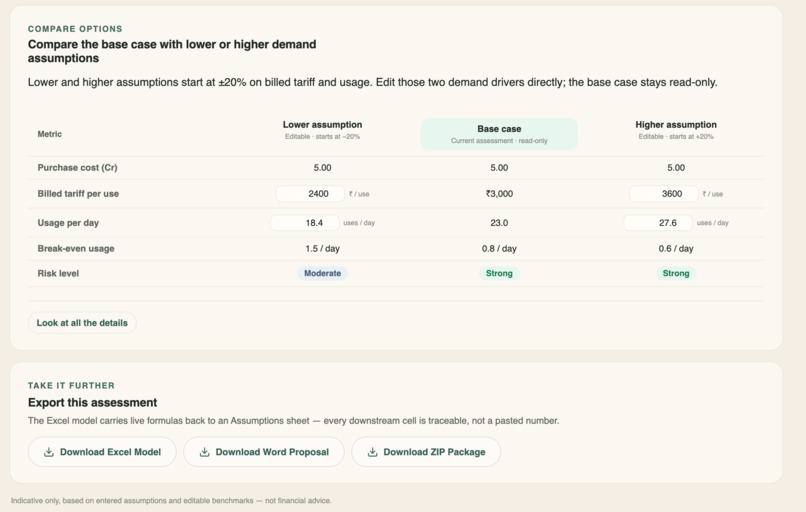Click the download icon on ZIP Package button
Screen dimensions: 806x512
click(372, 452)
